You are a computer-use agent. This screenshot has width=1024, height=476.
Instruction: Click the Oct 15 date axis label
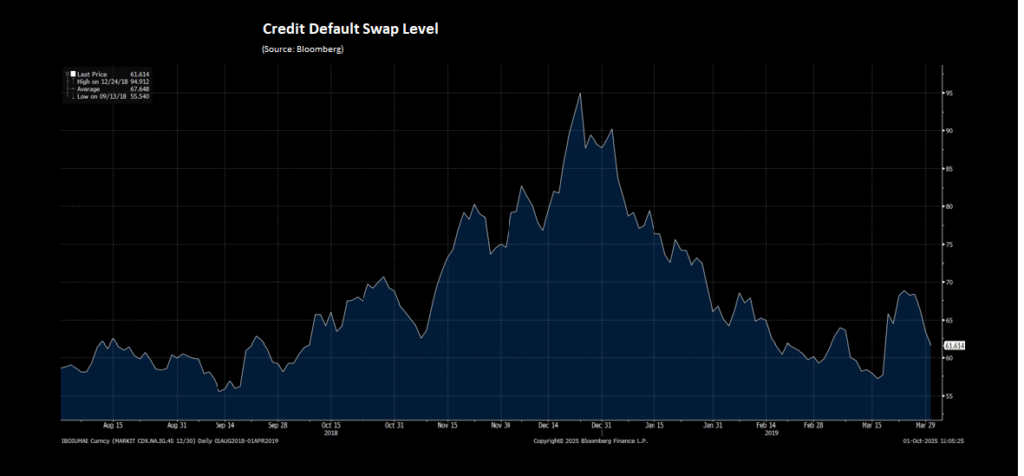click(x=330, y=424)
